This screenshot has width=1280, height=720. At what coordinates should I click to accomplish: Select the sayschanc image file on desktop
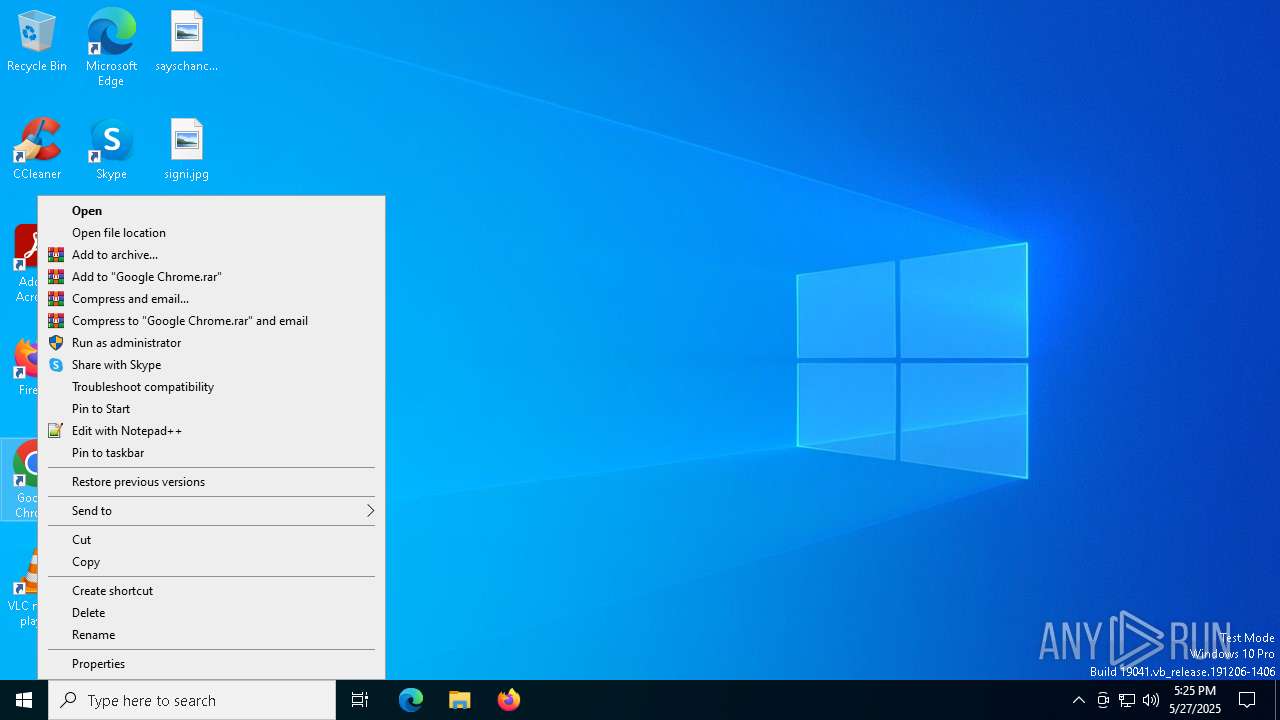coord(186,41)
